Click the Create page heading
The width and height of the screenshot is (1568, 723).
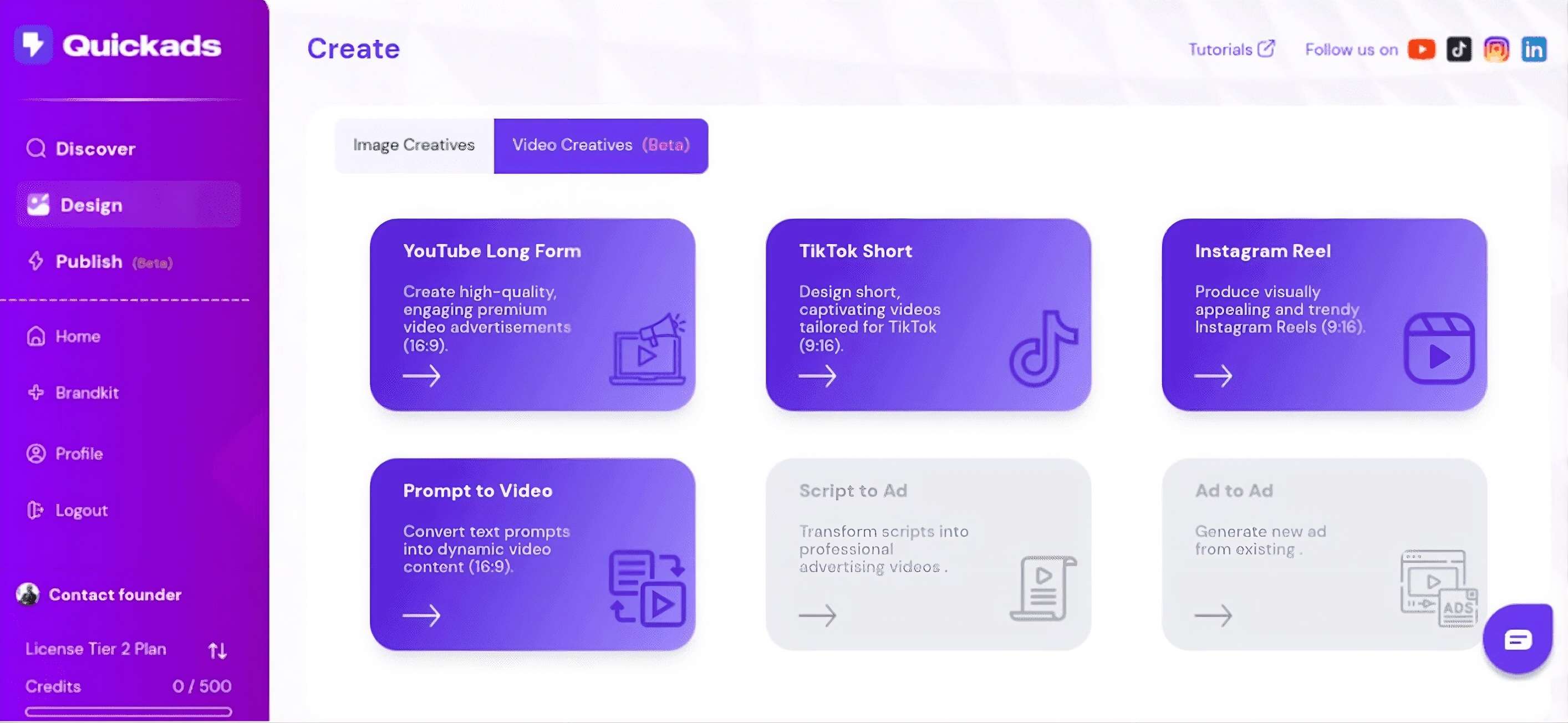[x=354, y=49]
